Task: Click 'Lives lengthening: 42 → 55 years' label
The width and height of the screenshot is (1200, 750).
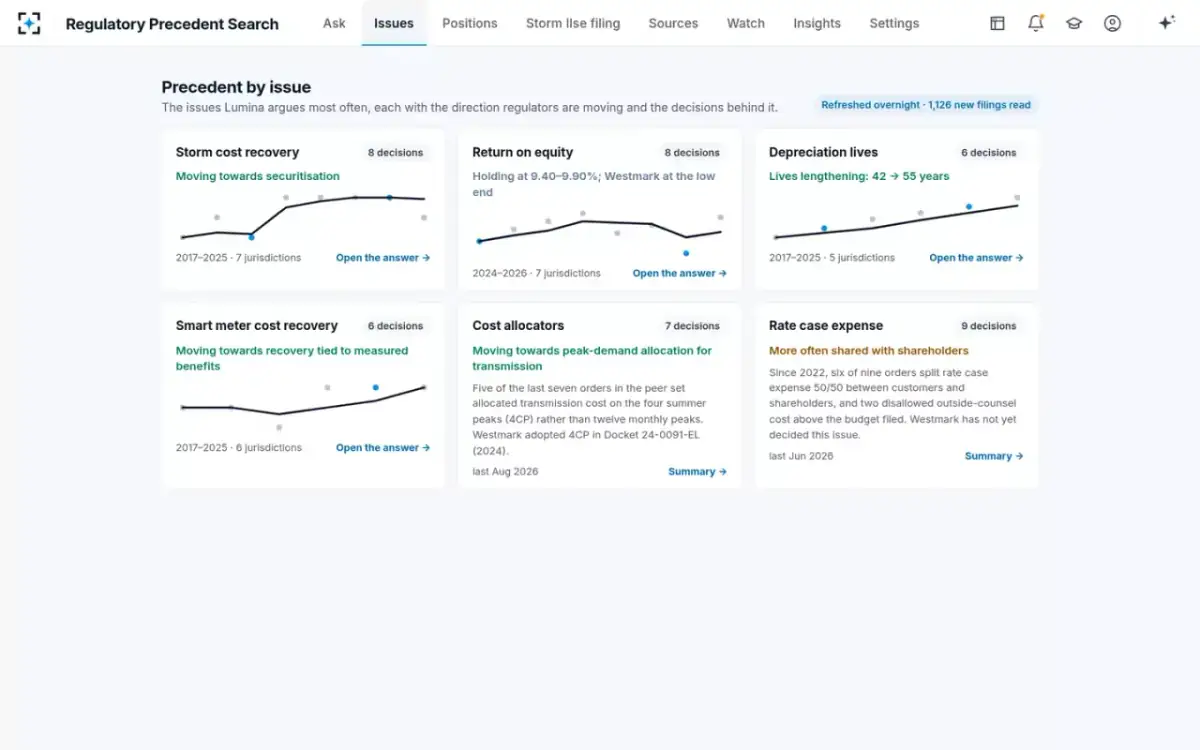Action: tap(859, 176)
